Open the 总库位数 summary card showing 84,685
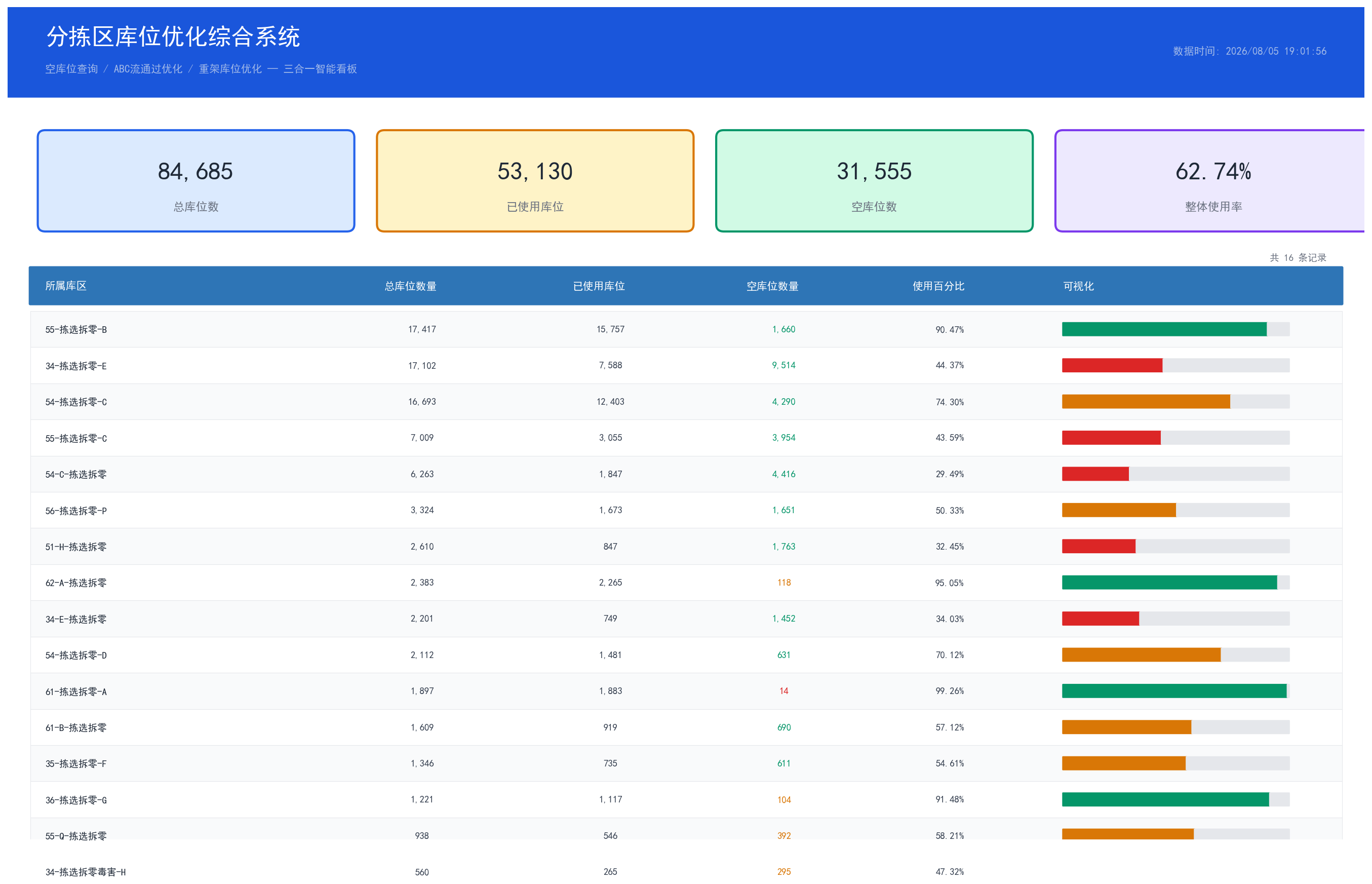 pos(195,181)
